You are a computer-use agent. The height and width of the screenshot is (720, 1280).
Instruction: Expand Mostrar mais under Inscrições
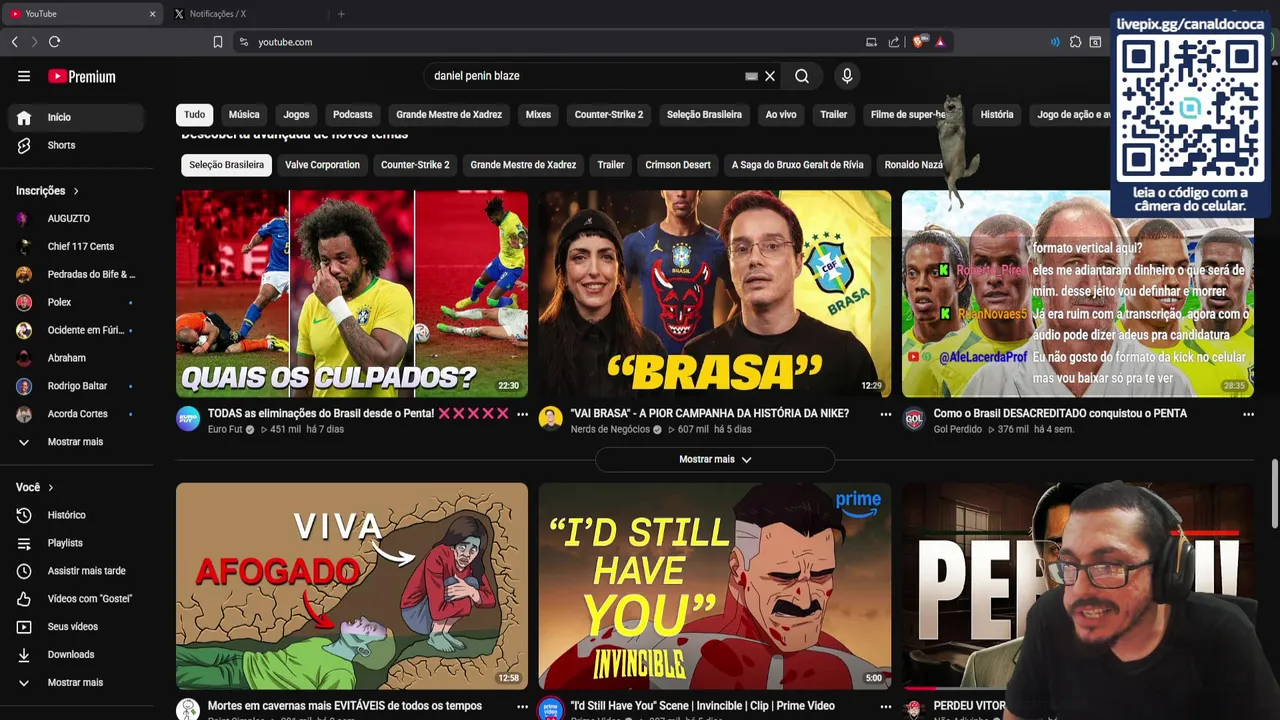coord(76,442)
